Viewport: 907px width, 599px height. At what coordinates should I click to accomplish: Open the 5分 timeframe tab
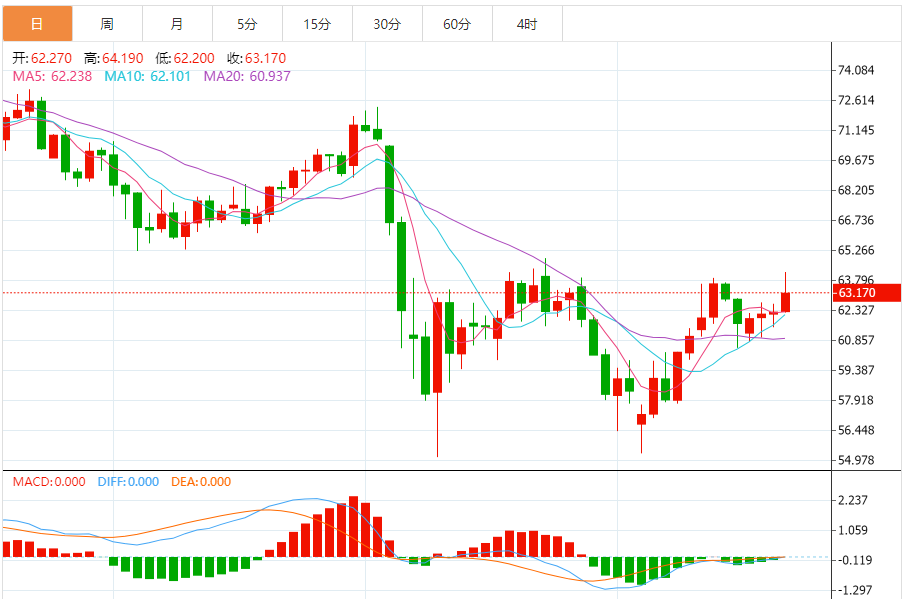247,24
